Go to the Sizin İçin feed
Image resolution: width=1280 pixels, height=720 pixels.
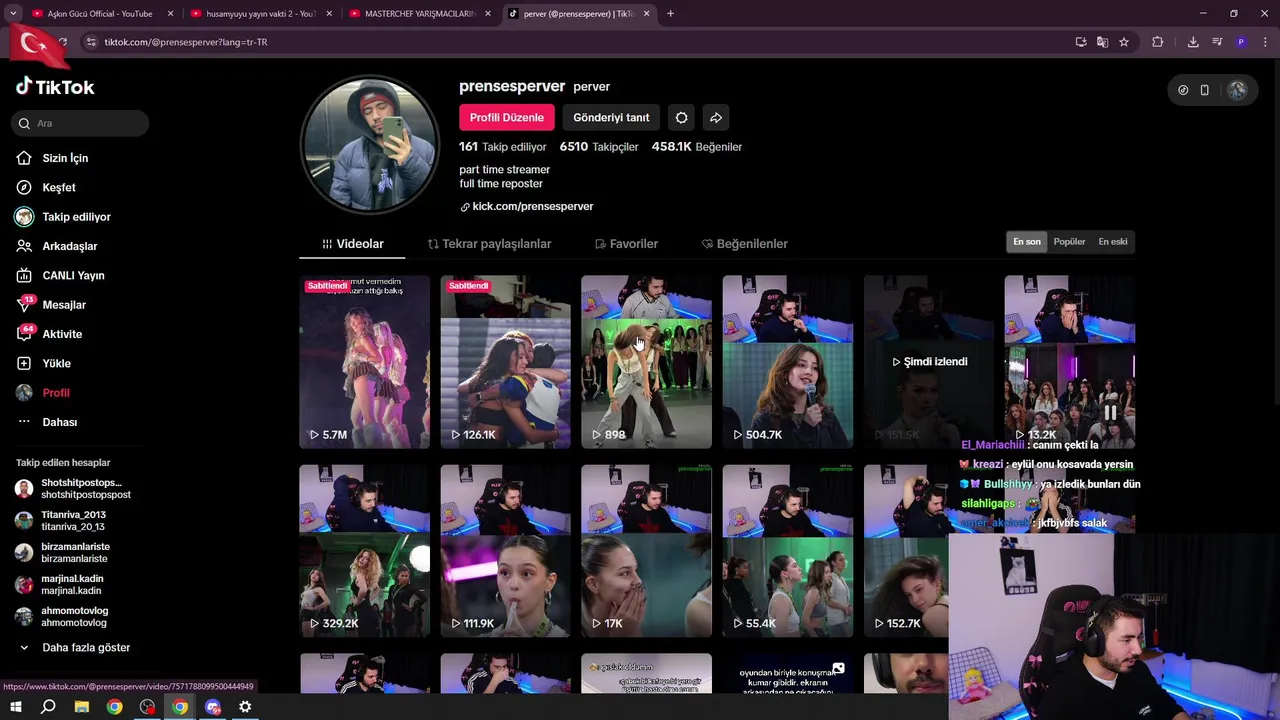pyautogui.click(x=65, y=158)
